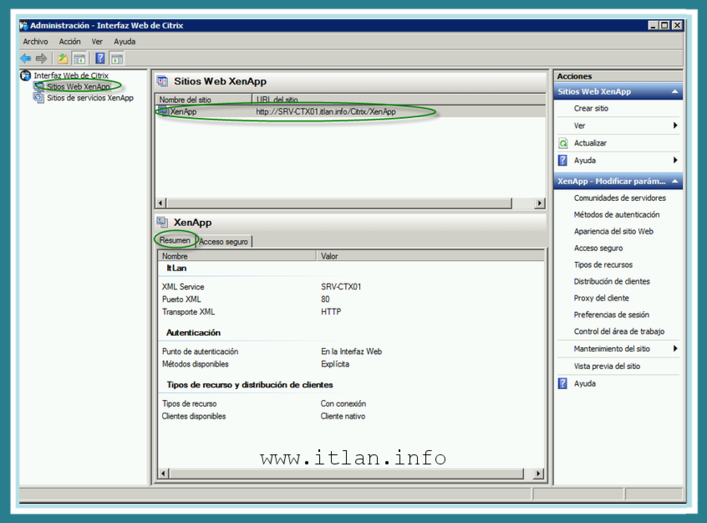This screenshot has height=523, width=707.
Task: Click the blue Help toolbar icon
Action: coord(100,58)
